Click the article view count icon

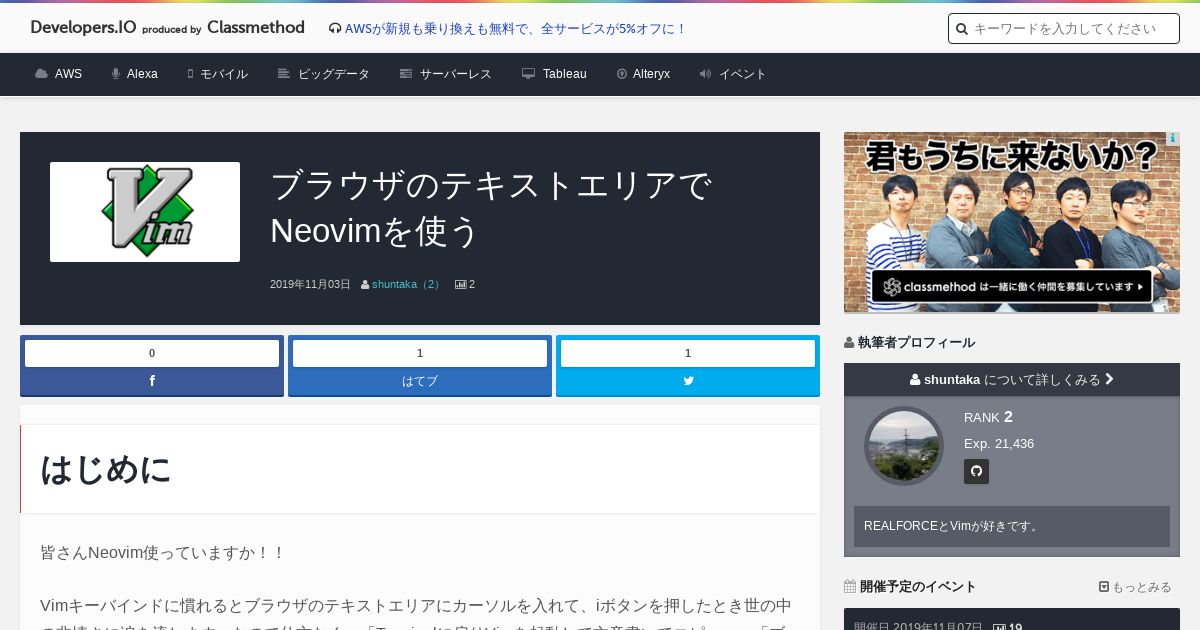(x=460, y=284)
